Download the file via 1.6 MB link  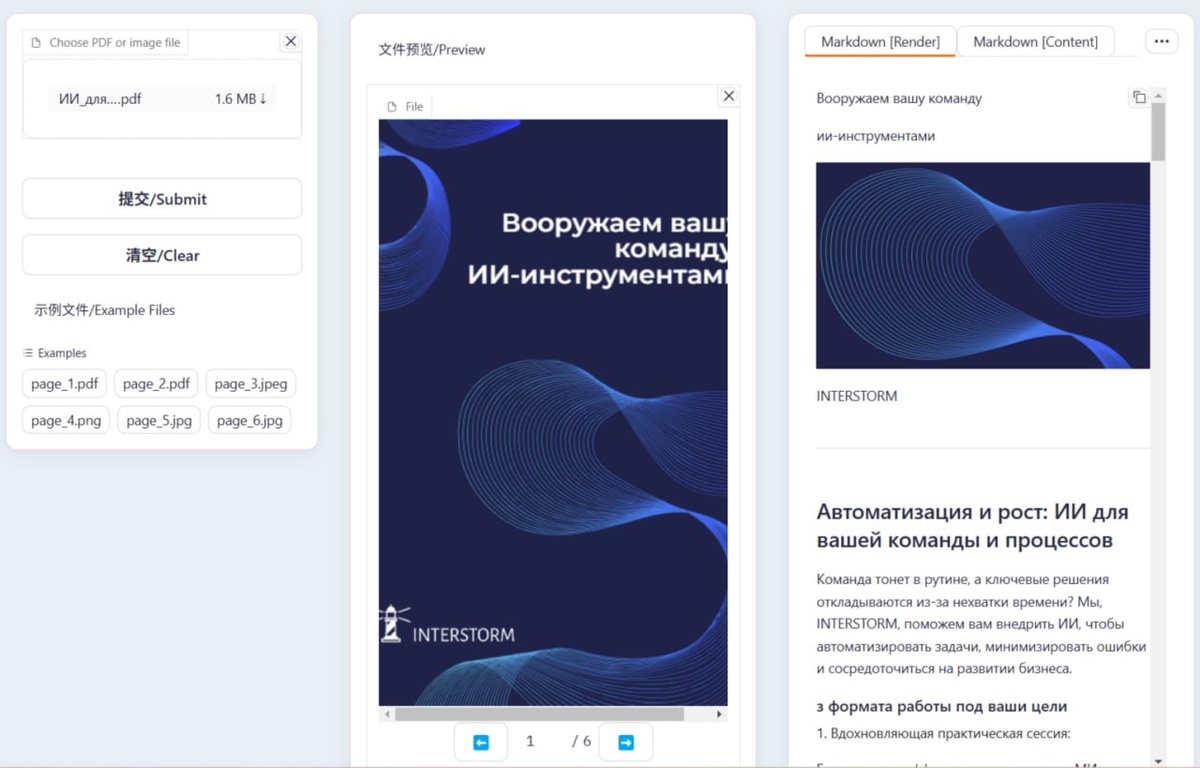[x=240, y=99]
